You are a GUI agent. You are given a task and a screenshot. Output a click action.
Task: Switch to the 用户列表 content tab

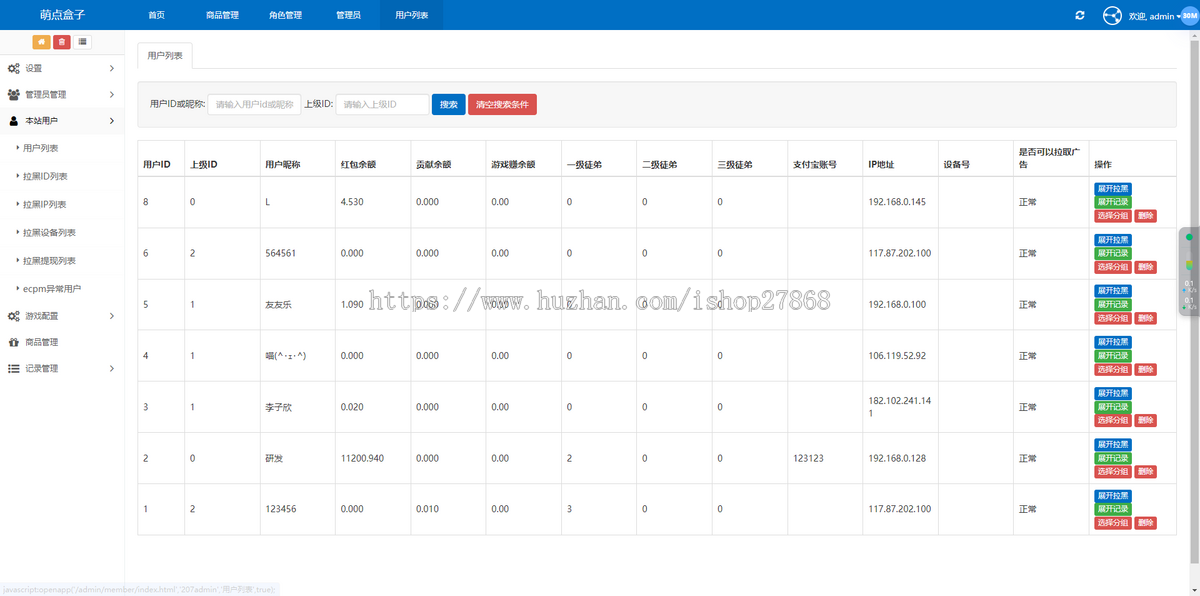pyautogui.click(x=165, y=56)
